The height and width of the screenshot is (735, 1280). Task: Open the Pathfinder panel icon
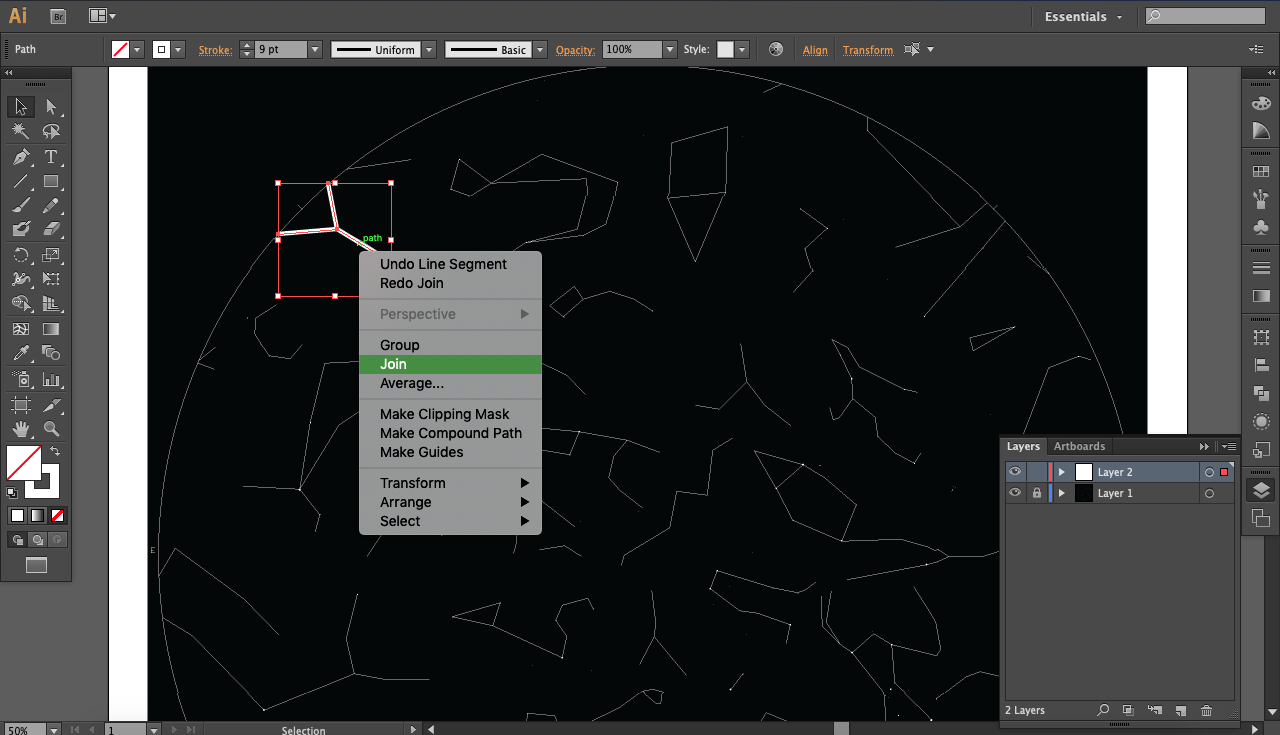pyautogui.click(x=1261, y=393)
